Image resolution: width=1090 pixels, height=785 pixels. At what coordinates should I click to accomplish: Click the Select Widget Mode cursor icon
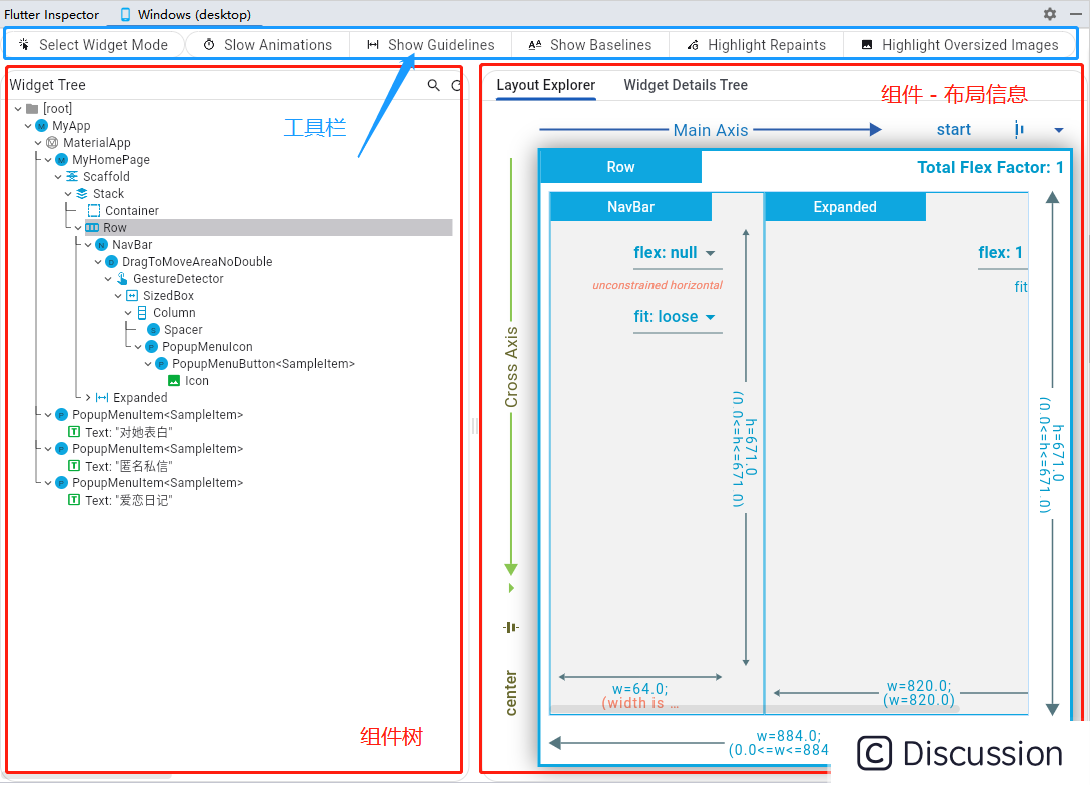pos(24,44)
